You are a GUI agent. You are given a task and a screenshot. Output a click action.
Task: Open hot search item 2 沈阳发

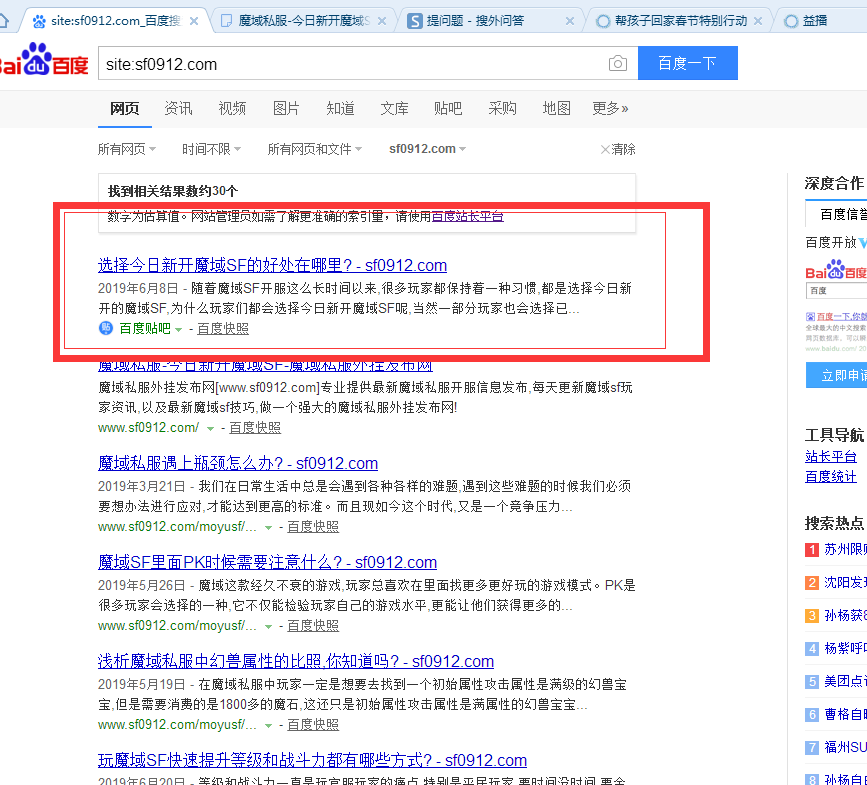[x=845, y=583]
